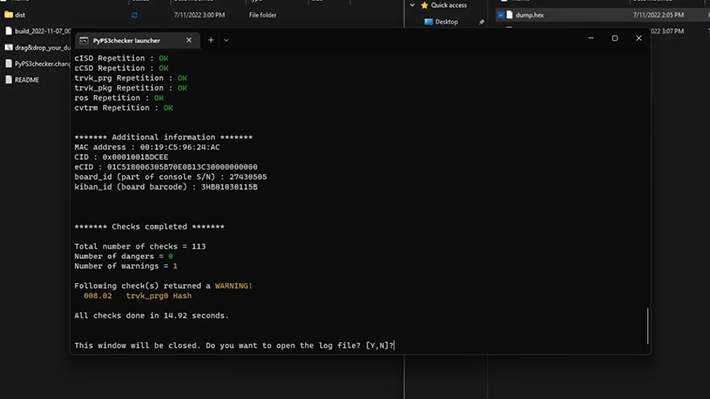The image size is (710, 399).
Task: Click the dump.hex file icon
Action: (x=510, y=15)
